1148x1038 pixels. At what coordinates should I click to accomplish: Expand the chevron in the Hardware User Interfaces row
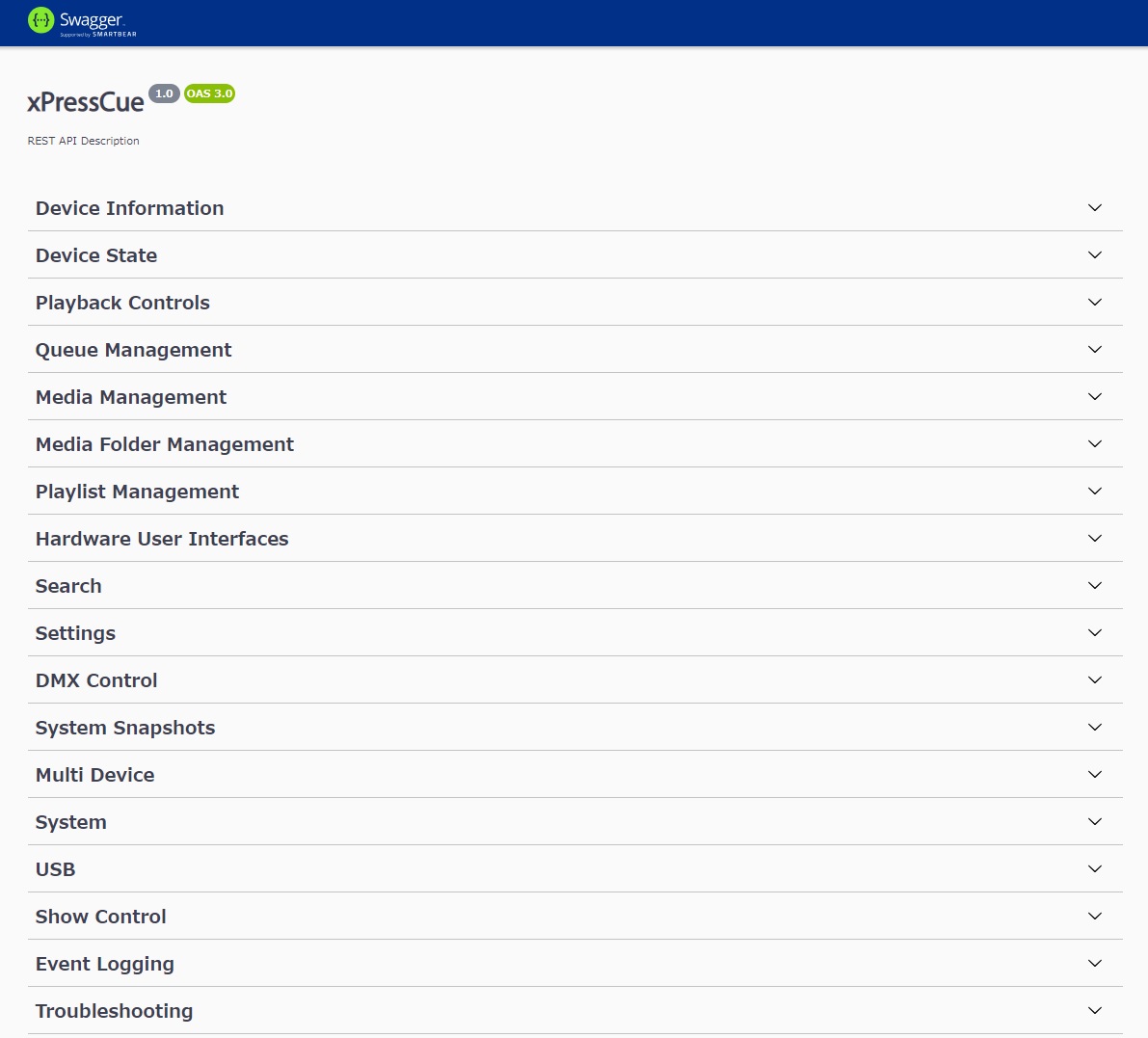1095,539
